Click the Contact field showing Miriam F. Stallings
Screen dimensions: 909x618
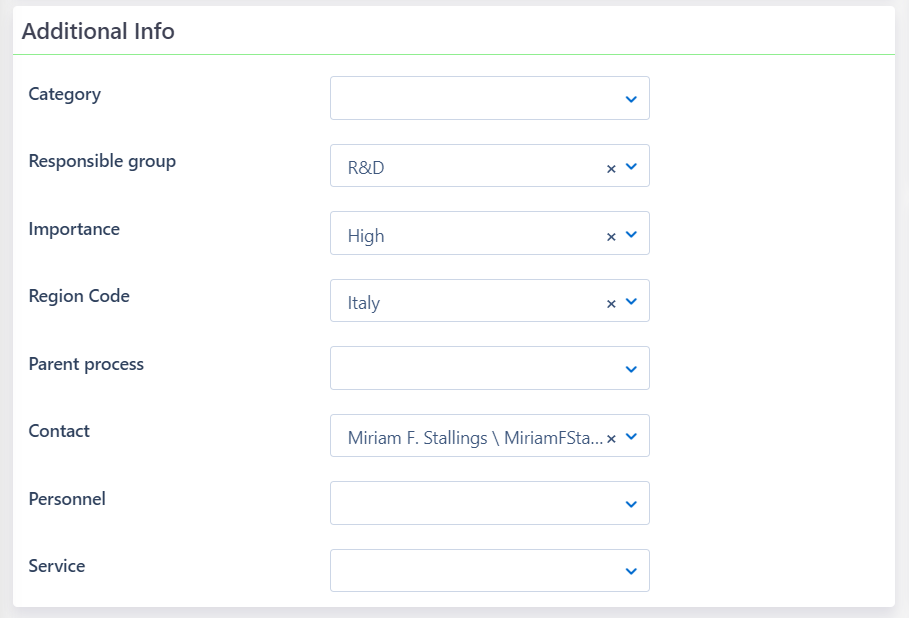point(470,437)
